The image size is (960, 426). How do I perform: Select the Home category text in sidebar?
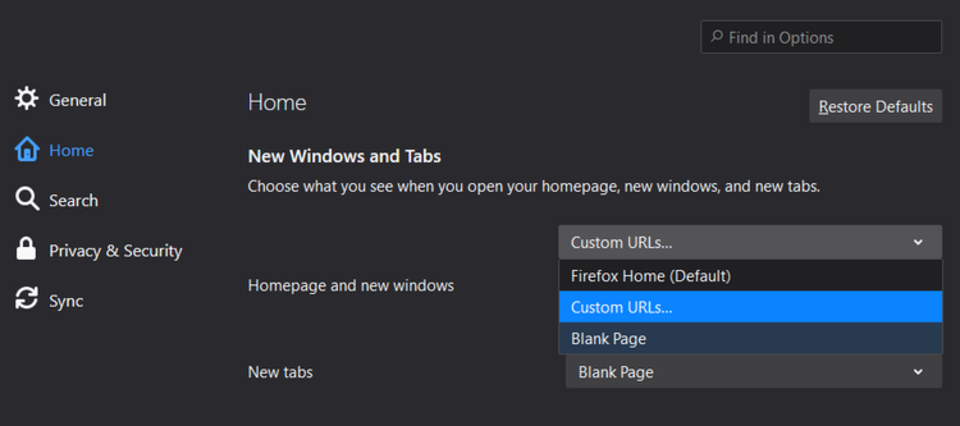pyautogui.click(x=71, y=150)
